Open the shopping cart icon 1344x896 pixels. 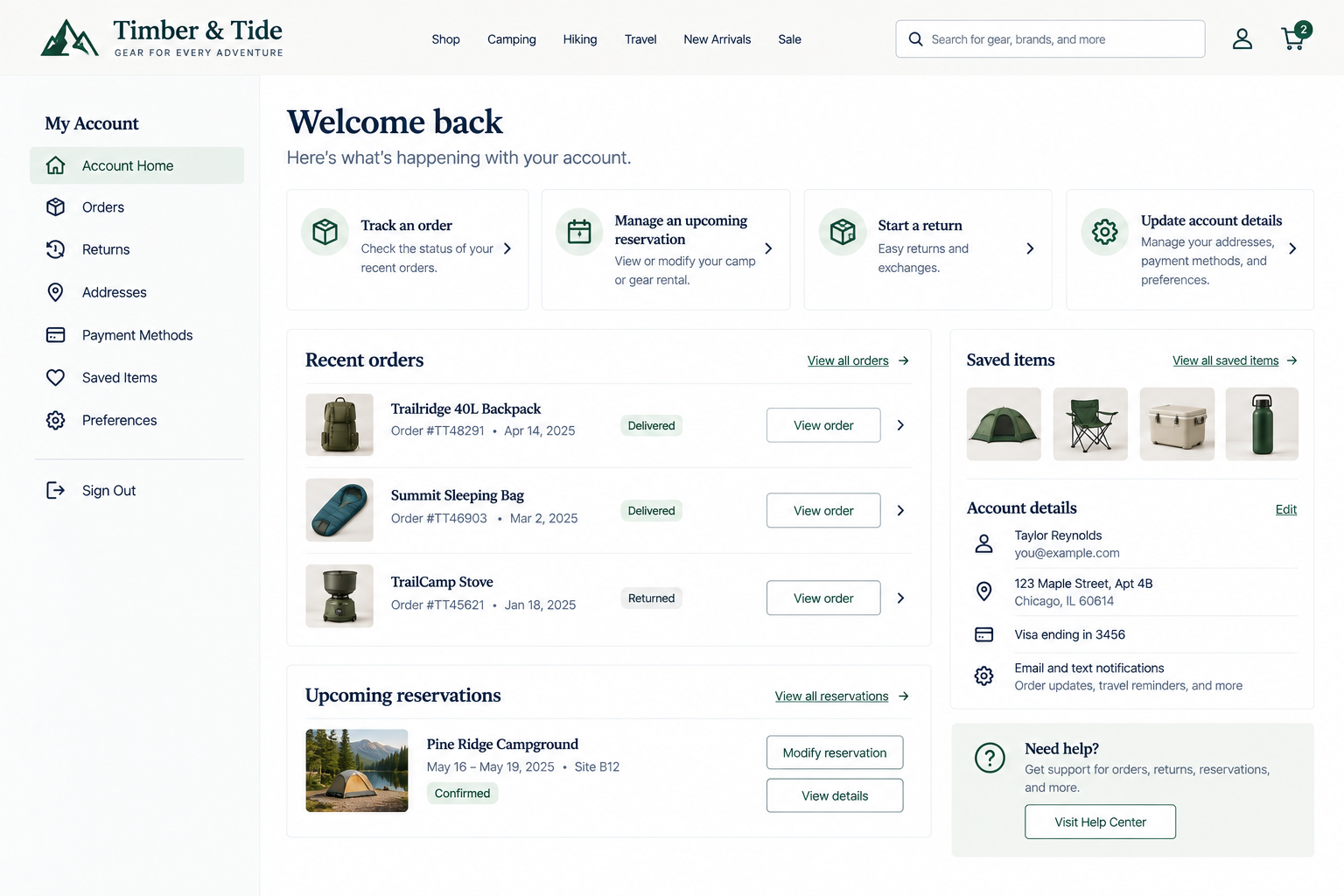(1294, 38)
